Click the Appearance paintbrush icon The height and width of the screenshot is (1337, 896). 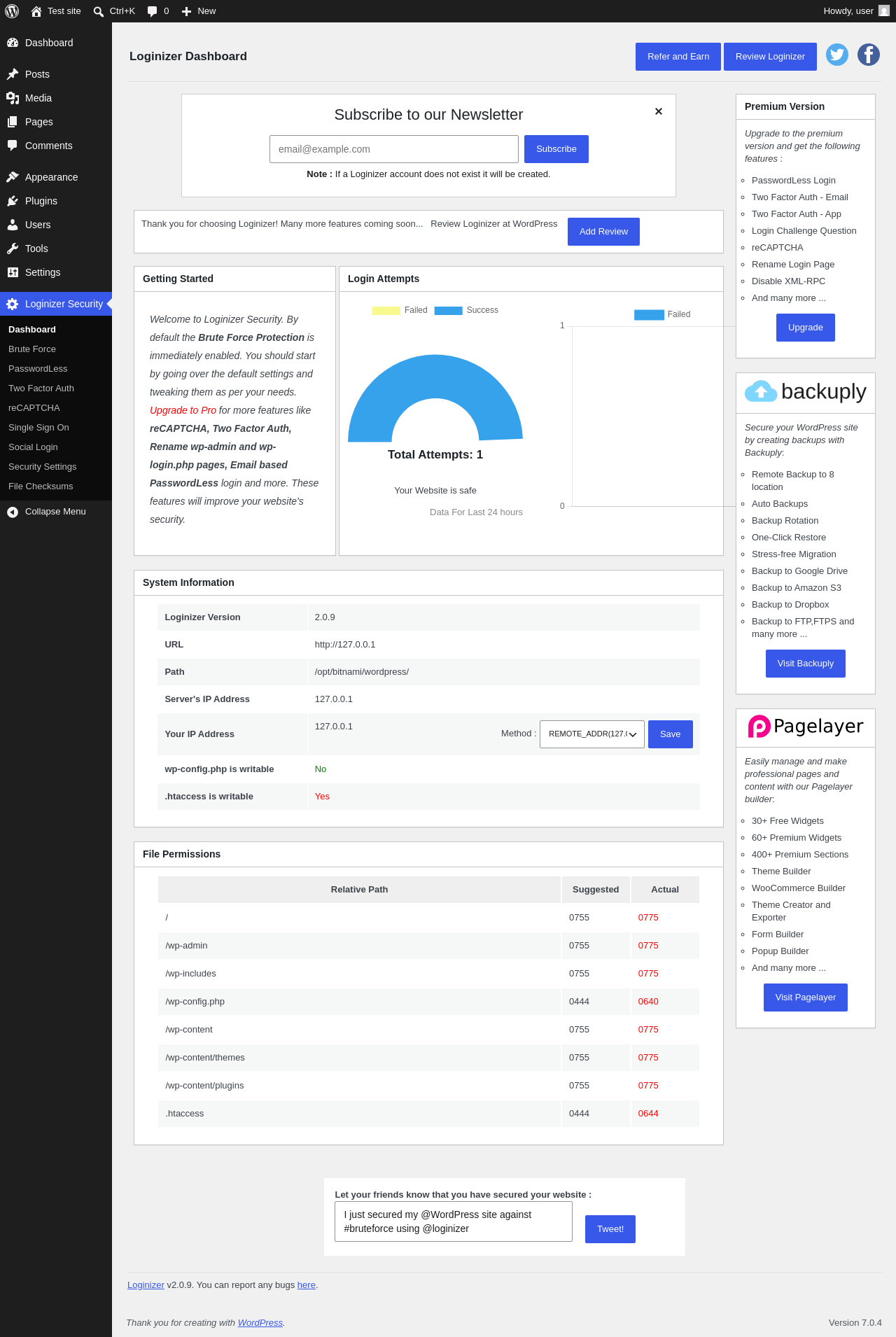click(x=13, y=177)
